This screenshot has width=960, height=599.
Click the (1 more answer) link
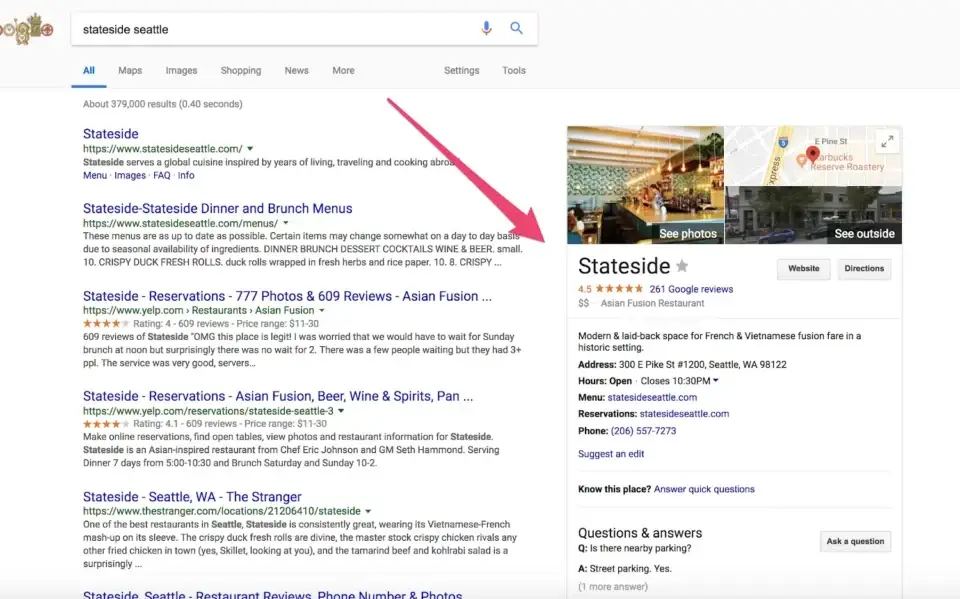coord(613,587)
